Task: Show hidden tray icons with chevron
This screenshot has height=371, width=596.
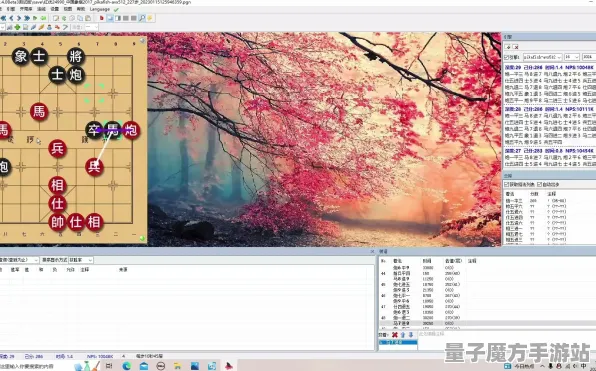Action: (542, 366)
